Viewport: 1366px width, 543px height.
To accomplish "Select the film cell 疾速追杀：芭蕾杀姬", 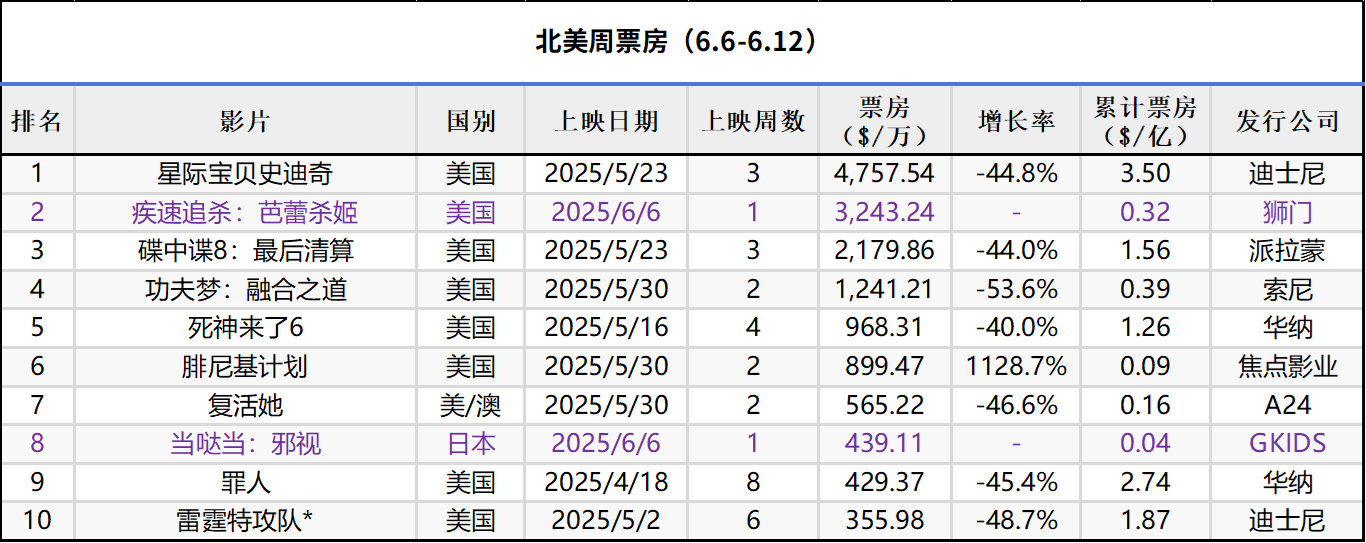I will point(245,212).
